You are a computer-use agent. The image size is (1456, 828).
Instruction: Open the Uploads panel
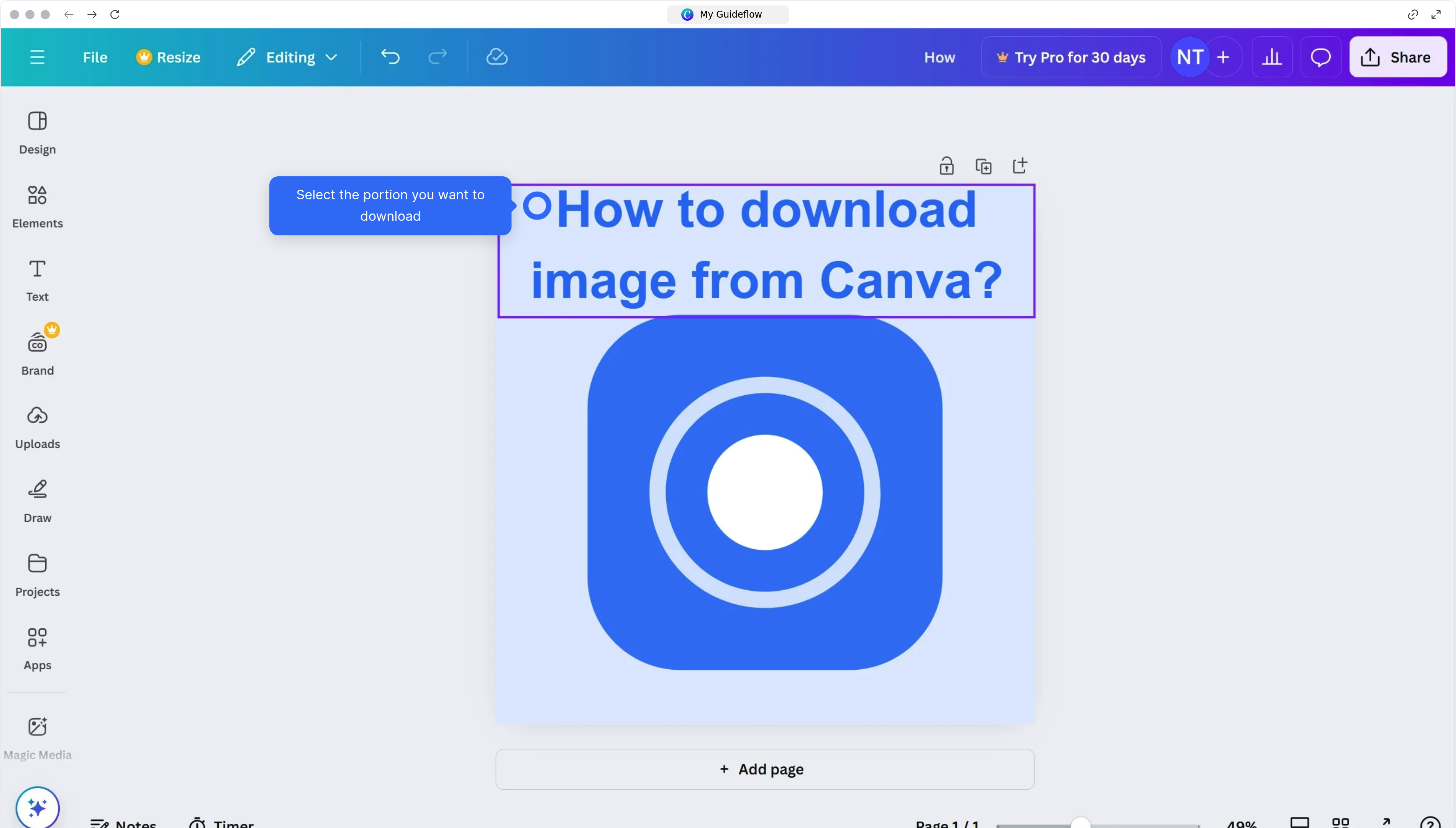click(37, 427)
